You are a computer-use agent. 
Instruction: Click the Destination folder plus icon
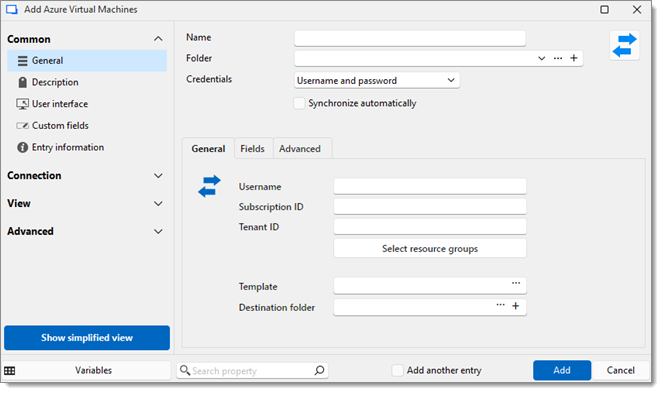click(x=515, y=306)
